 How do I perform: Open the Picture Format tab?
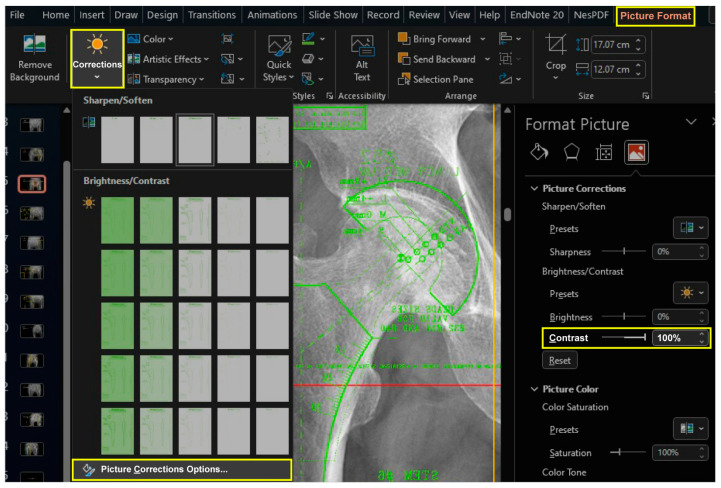pos(655,16)
